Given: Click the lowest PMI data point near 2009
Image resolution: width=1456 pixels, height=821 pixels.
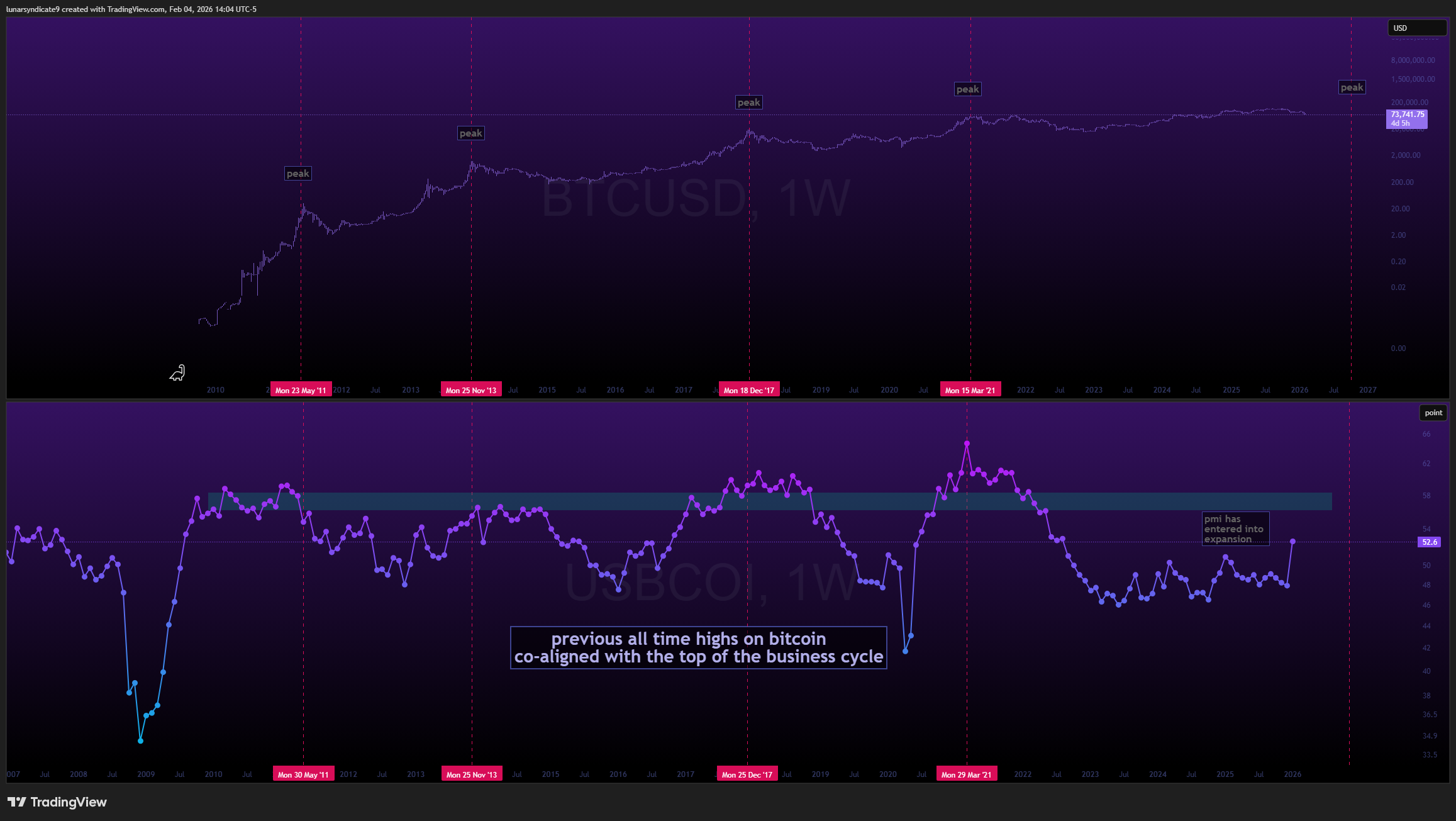Looking at the screenshot, I should tap(140, 741).
